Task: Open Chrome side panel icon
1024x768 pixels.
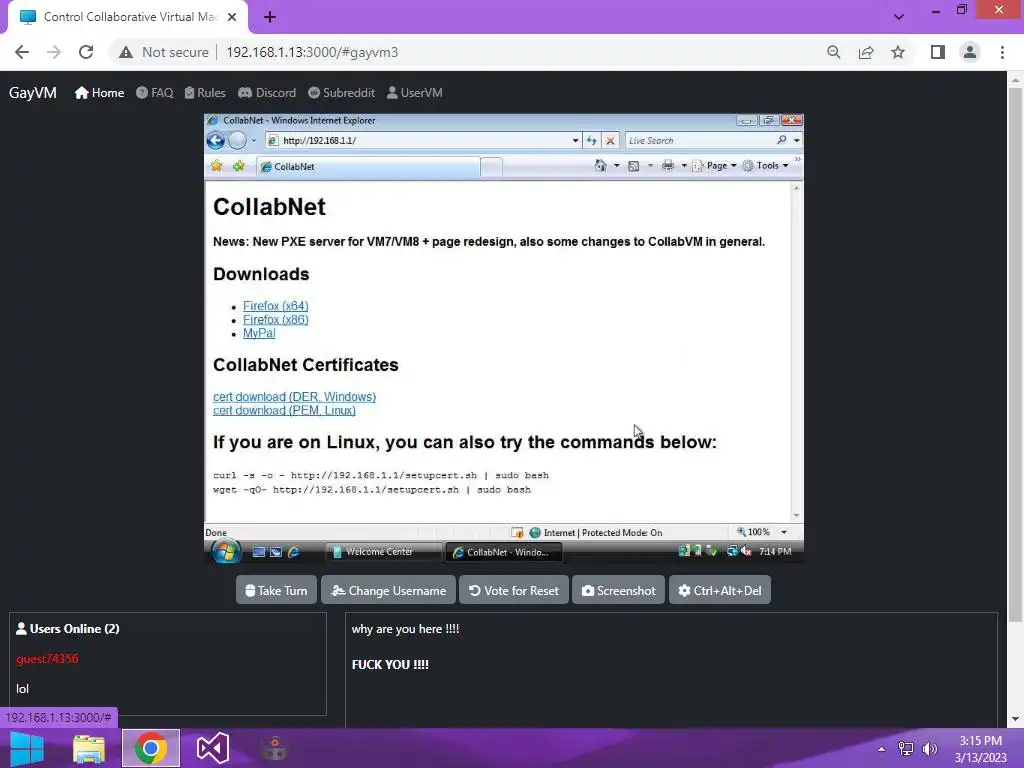Action: point(938,52)
